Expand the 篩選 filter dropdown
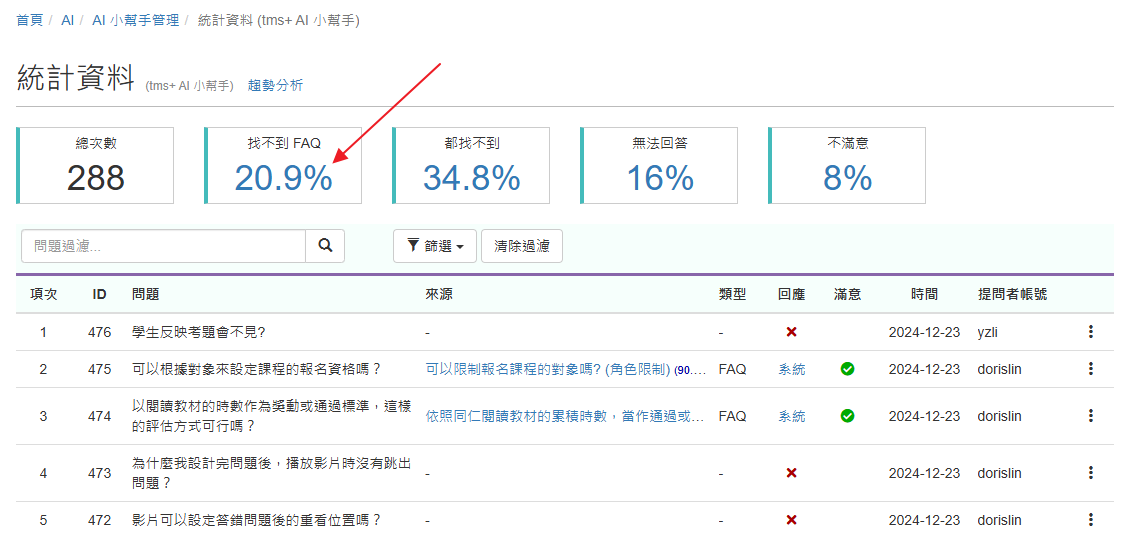 click(x=434, y=246)
